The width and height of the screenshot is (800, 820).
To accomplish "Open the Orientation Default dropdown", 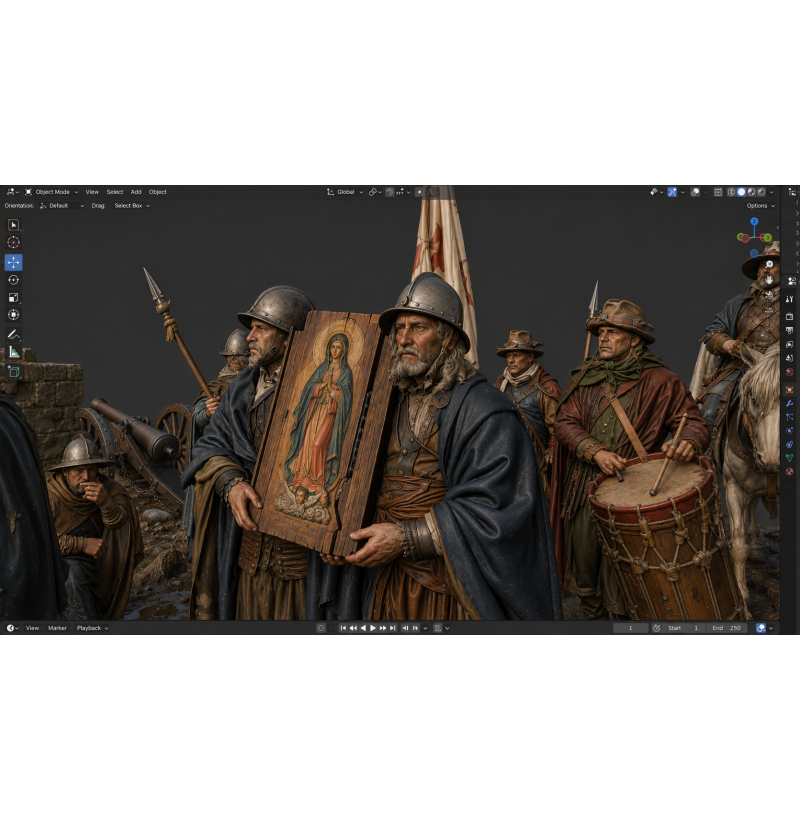I will pyautogui.click(x=62, y=206).
